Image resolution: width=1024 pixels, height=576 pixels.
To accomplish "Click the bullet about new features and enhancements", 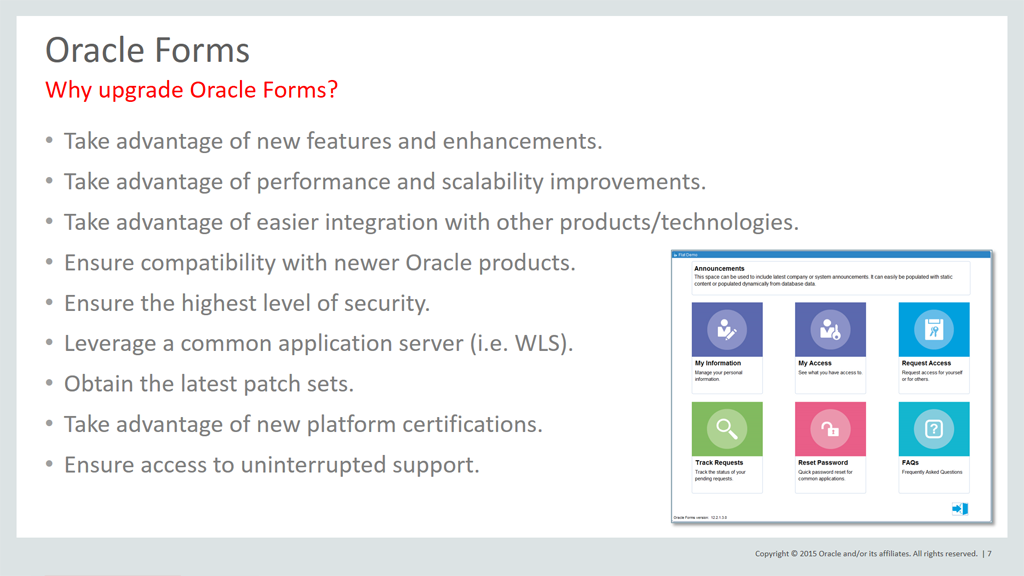I will click(332, 141).
